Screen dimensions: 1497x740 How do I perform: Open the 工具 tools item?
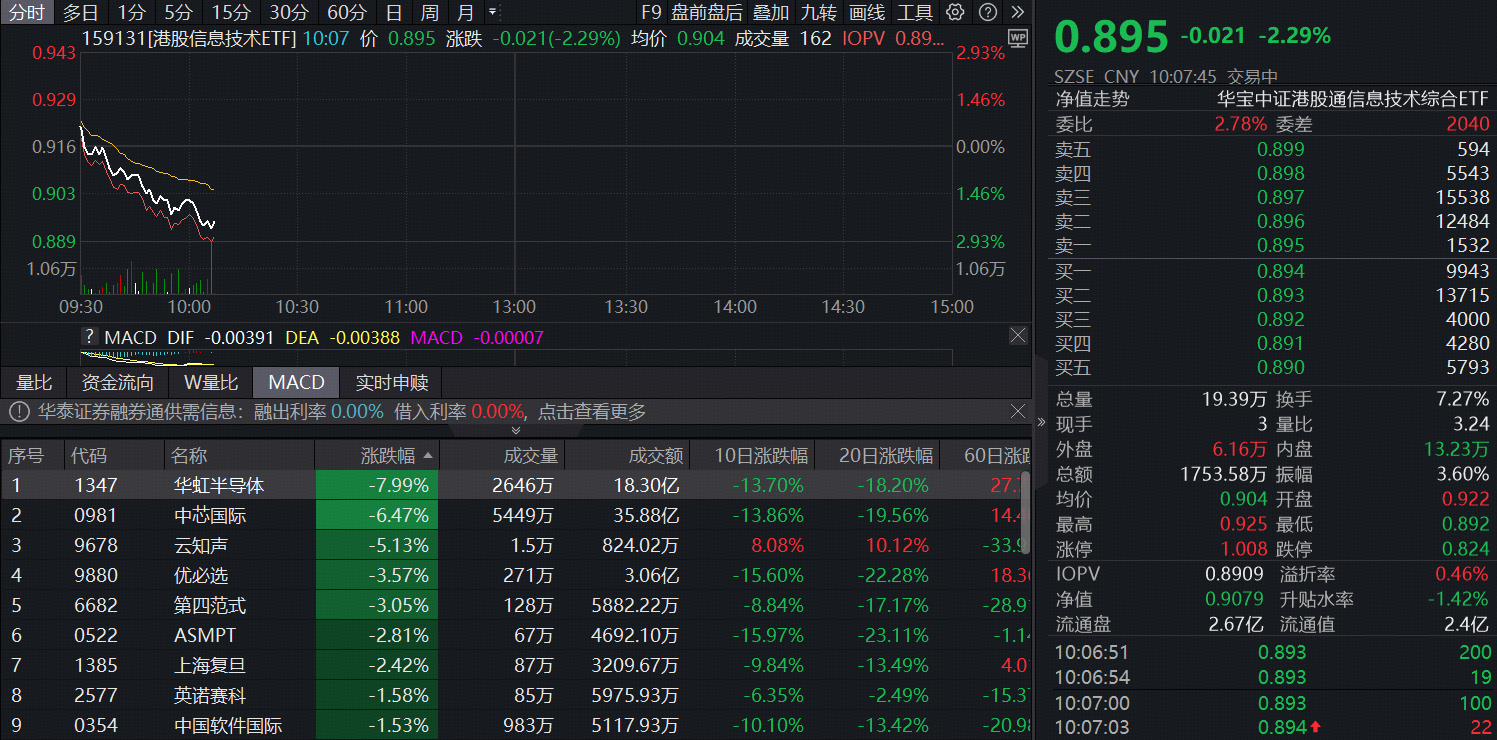click(x=915, y=14)
